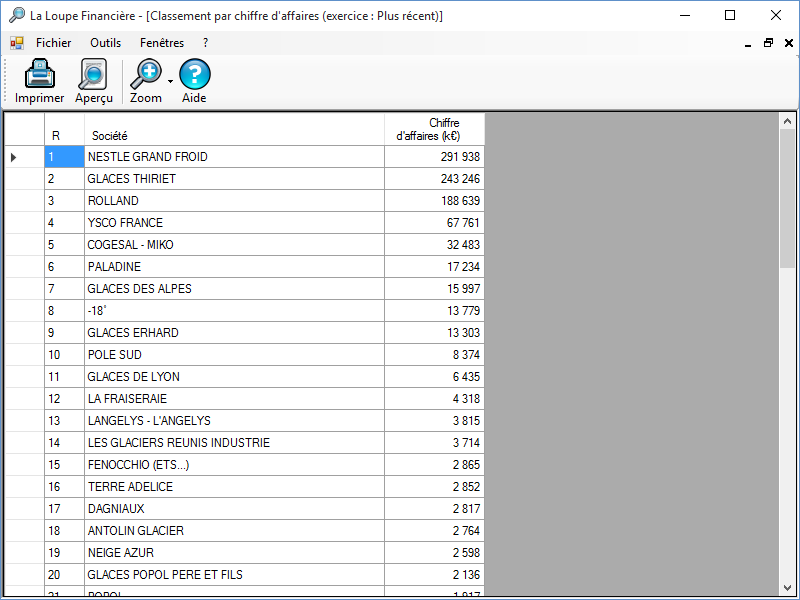Viewport: 800px width, 600px height.
Task: Click the PALADINE company cell
Action: pyautogui.click(x=234, y=267)
